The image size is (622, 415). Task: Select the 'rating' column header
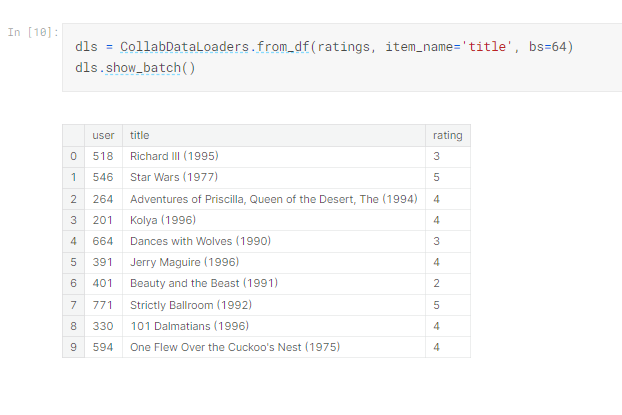pyautogui.click(x=447, y=135)
